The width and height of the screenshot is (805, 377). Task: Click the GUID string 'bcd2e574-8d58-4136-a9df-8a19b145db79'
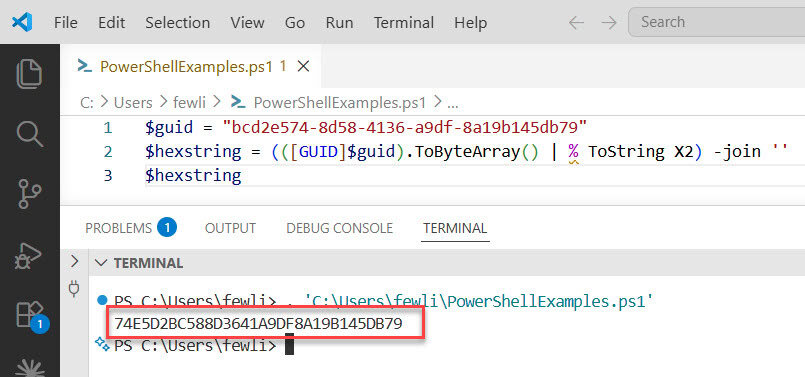click(404, 127)
